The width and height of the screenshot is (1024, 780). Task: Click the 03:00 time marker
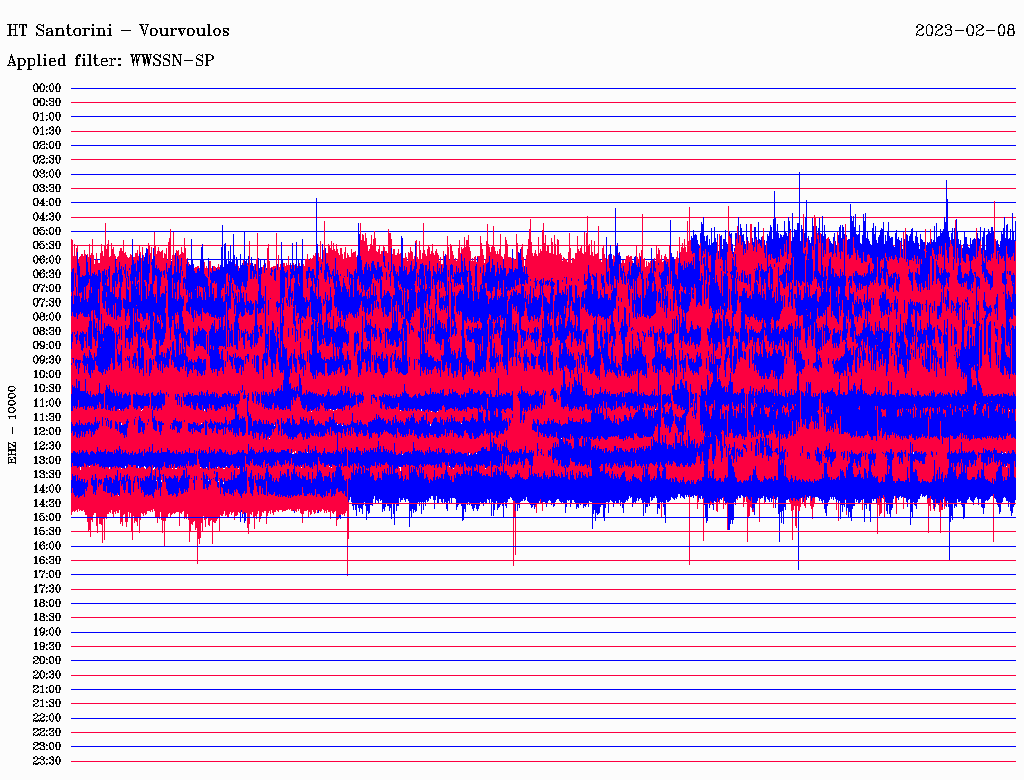coord(47,174)
